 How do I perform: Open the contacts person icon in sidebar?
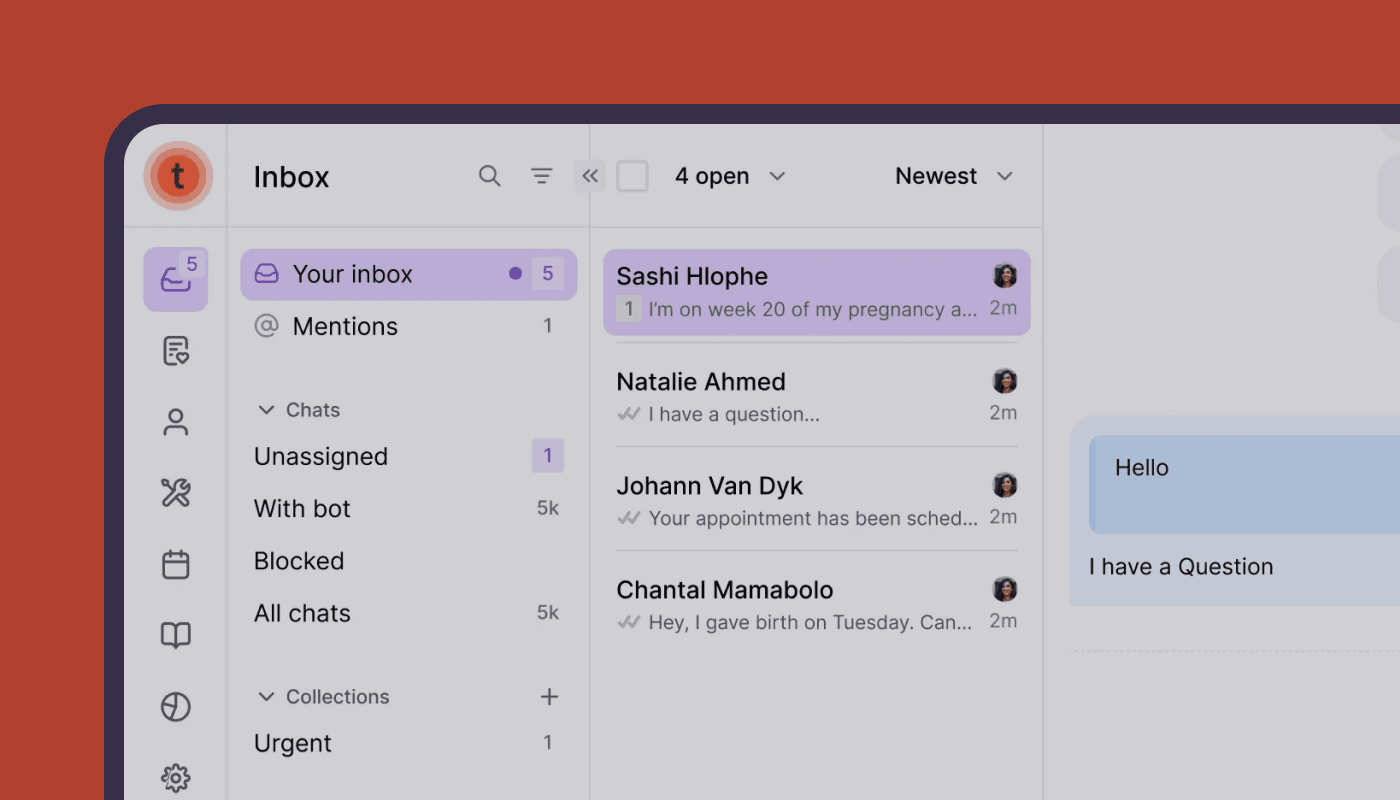pos(176,422)
